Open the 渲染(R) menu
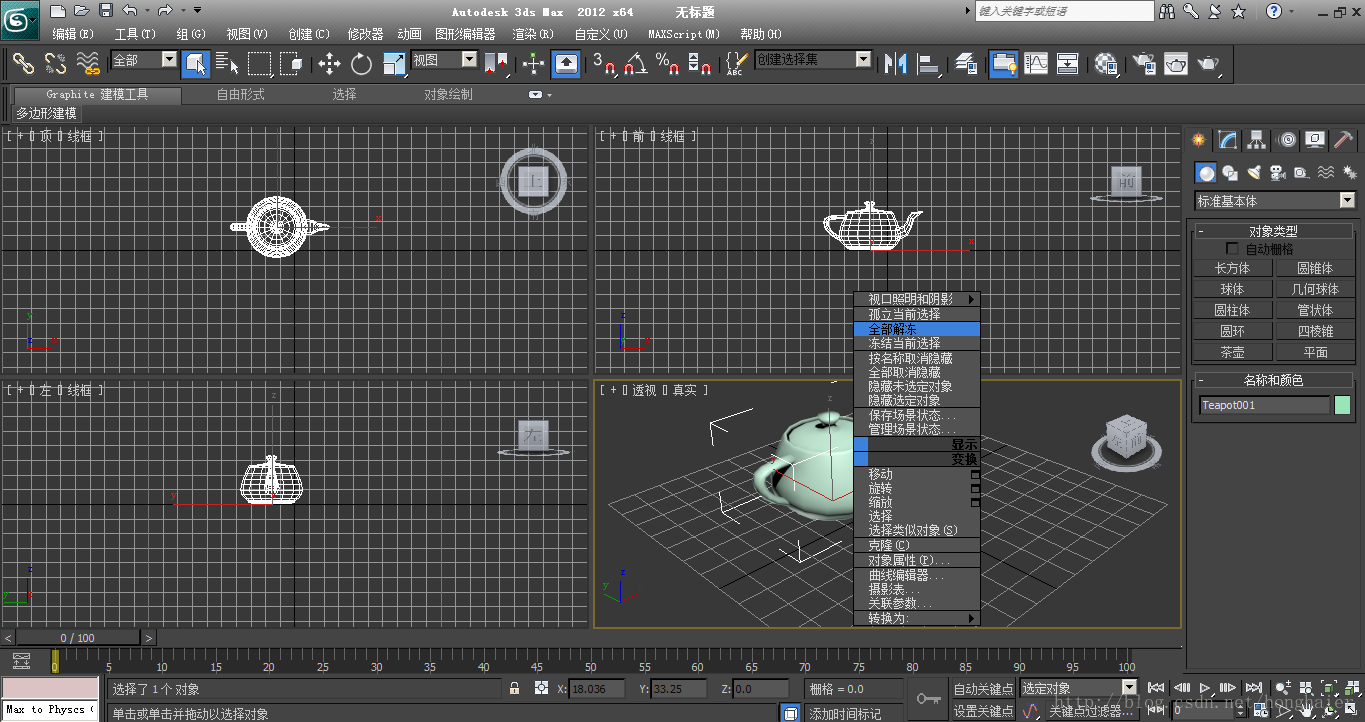This screenshot has width=1365, height=722. (x=532, y=34)
